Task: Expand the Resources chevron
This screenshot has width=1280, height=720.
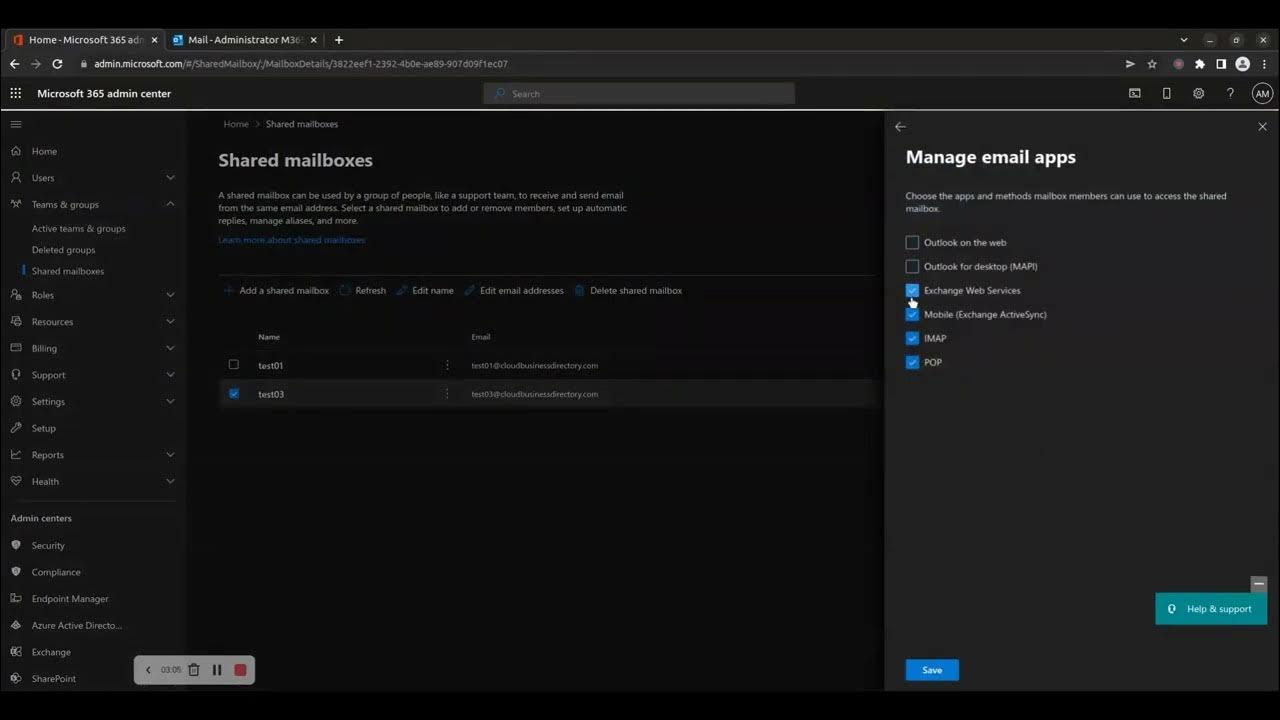Action: [170, 321]
